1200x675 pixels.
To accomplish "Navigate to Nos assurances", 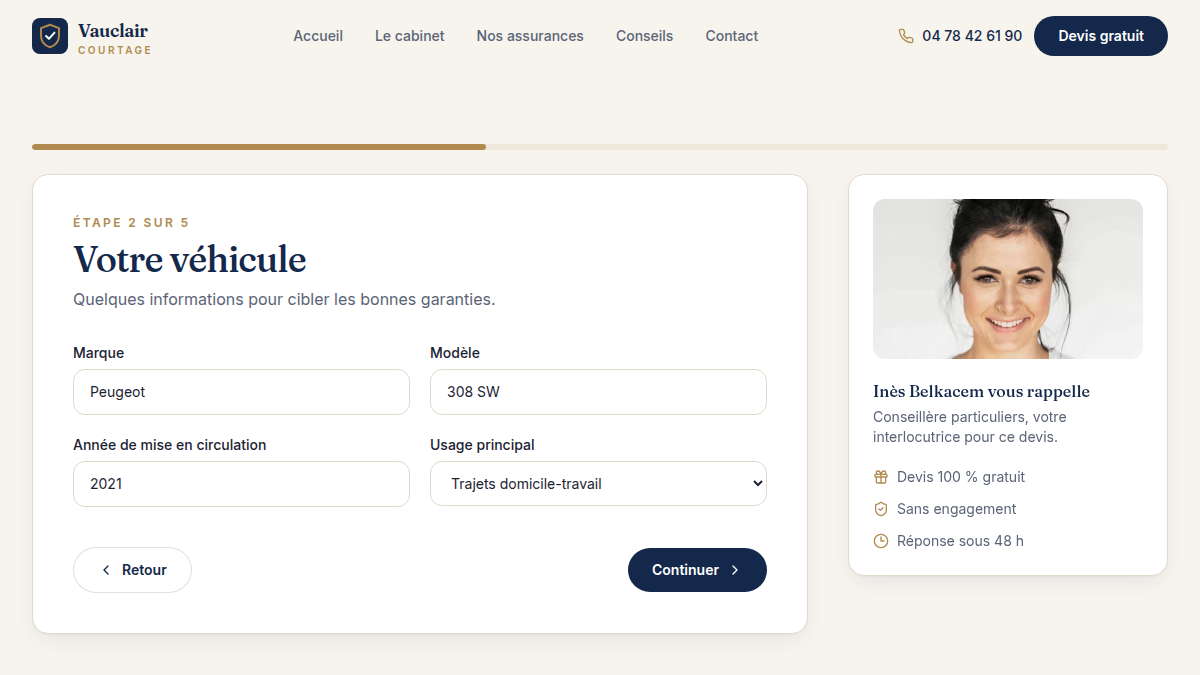I will [x=530, y=36].
